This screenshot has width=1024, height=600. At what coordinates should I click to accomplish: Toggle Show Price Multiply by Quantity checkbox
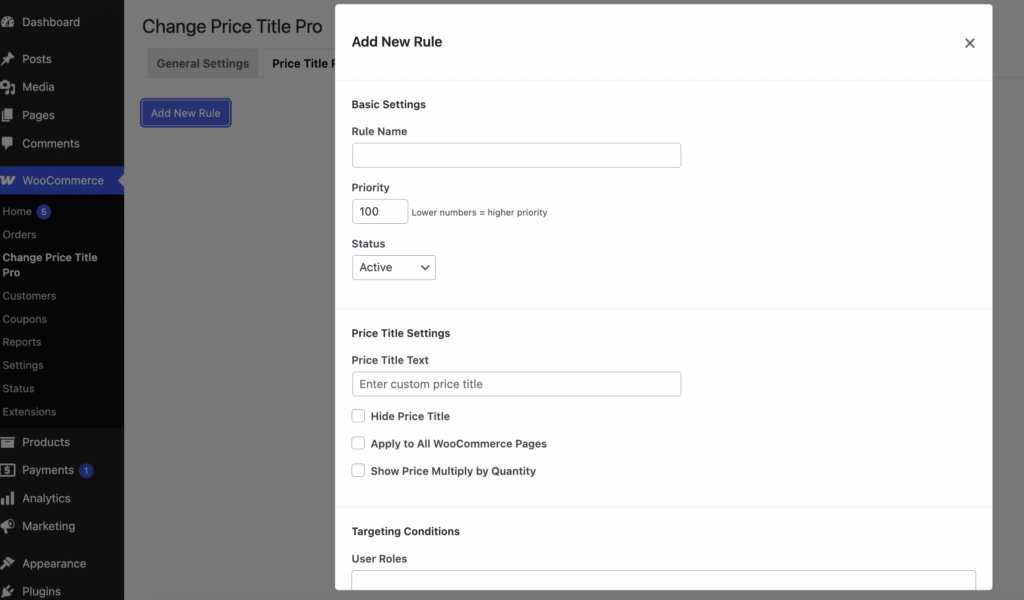(358, 470)
